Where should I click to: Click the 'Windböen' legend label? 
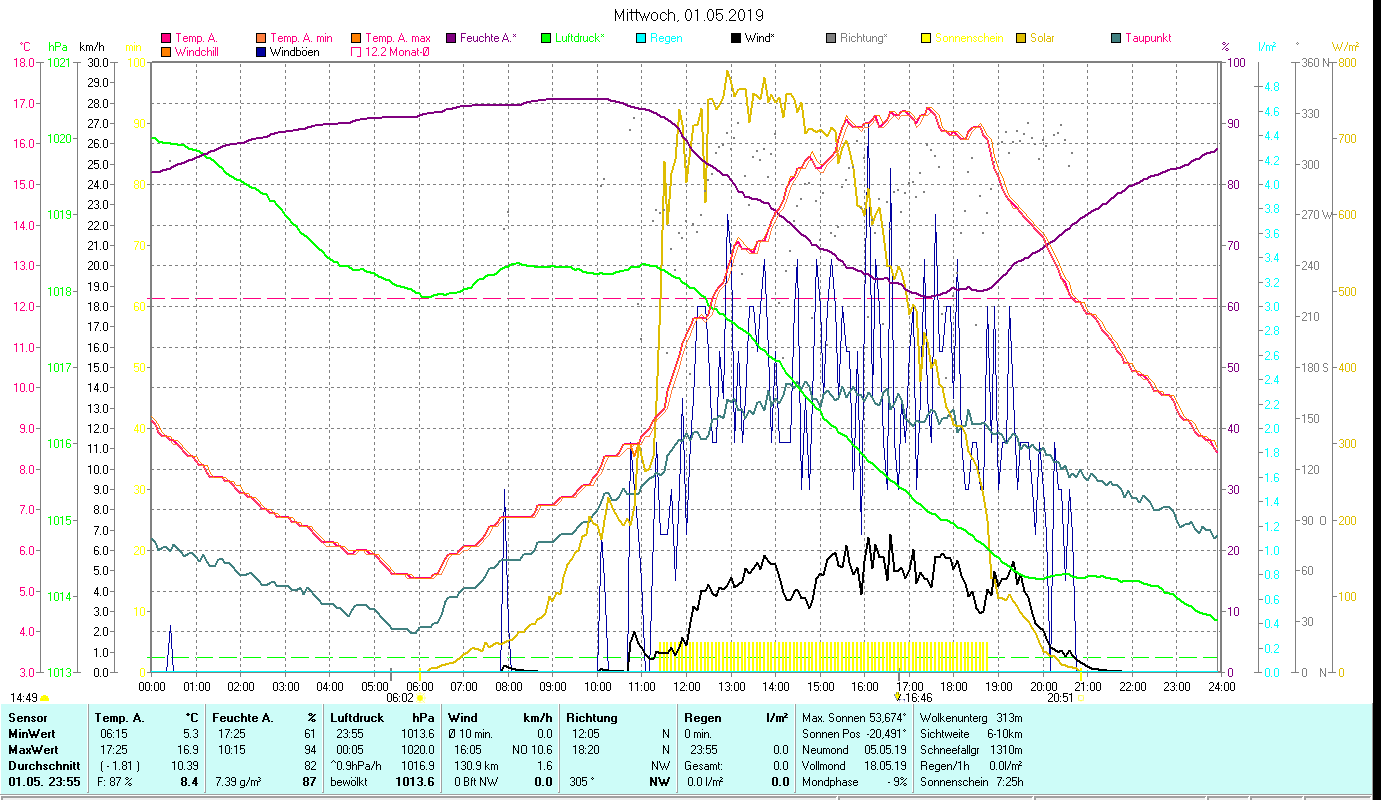coord(295,52)
